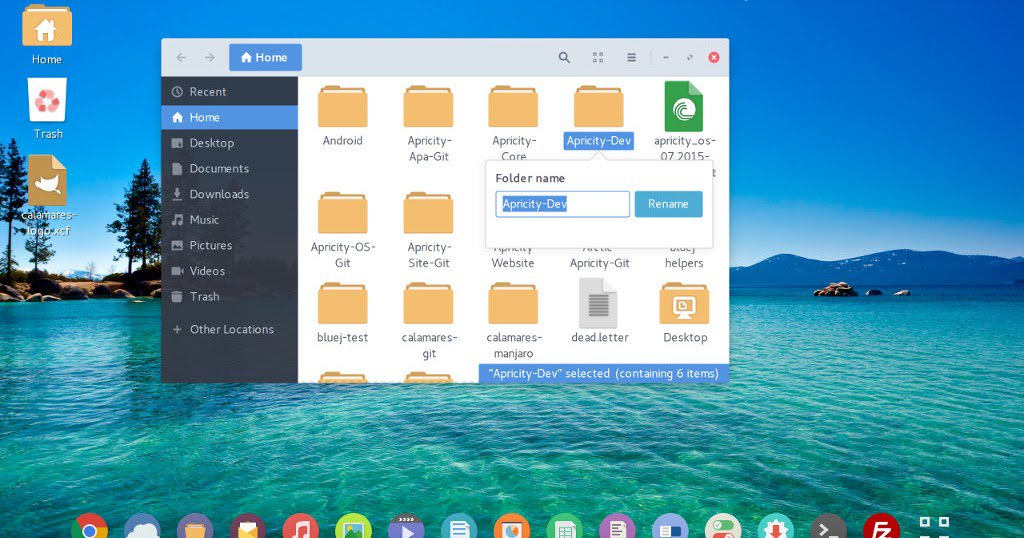Open Other Locations in the sidebar
1024x538 pixels.
point(229,329)
